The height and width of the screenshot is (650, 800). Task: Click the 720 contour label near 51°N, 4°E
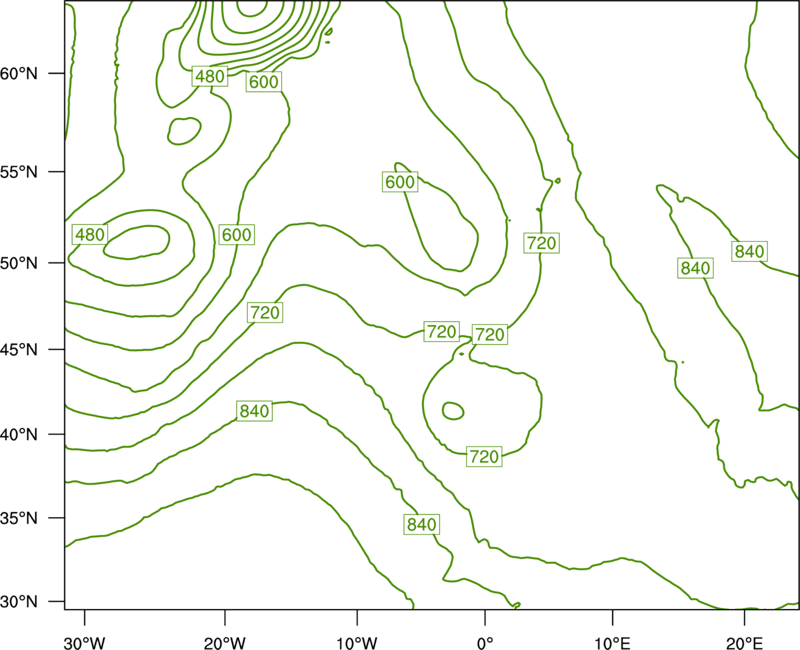[541, 243]
